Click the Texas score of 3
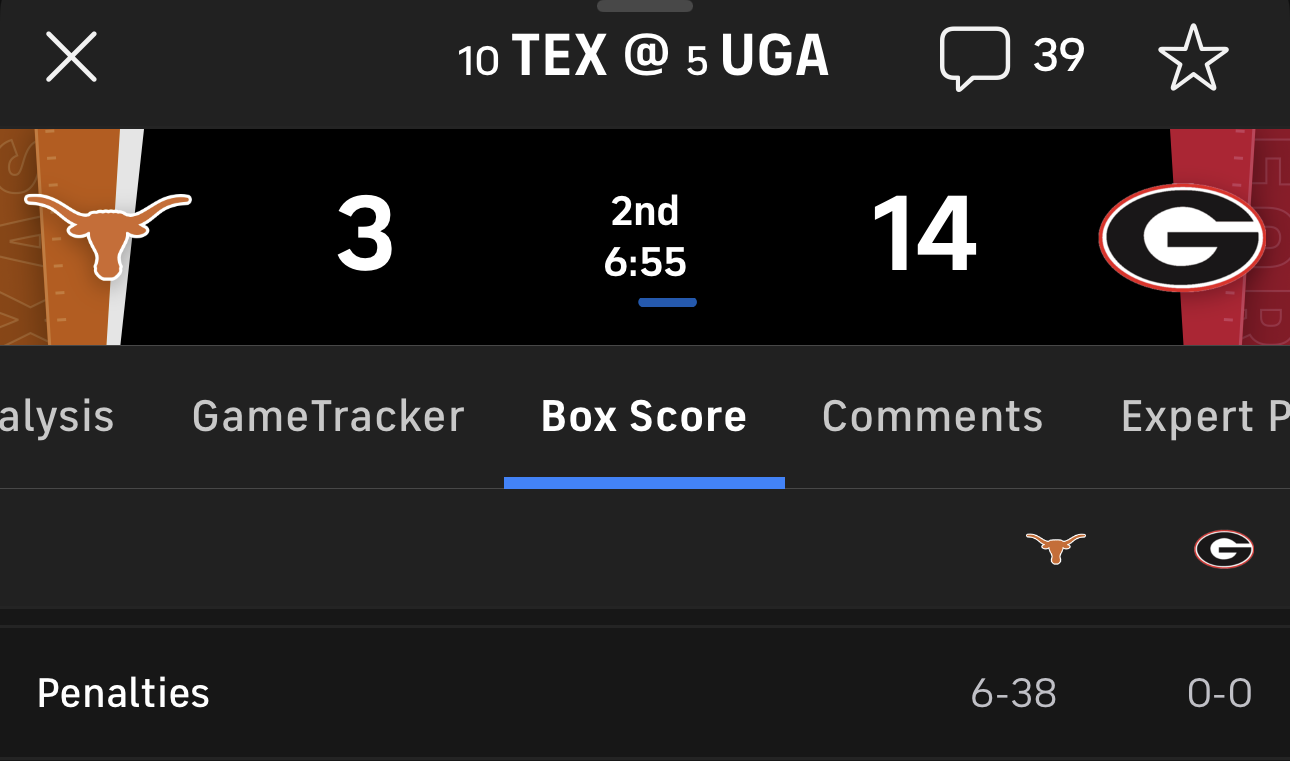1290x761 pixels. coord(364,236)
